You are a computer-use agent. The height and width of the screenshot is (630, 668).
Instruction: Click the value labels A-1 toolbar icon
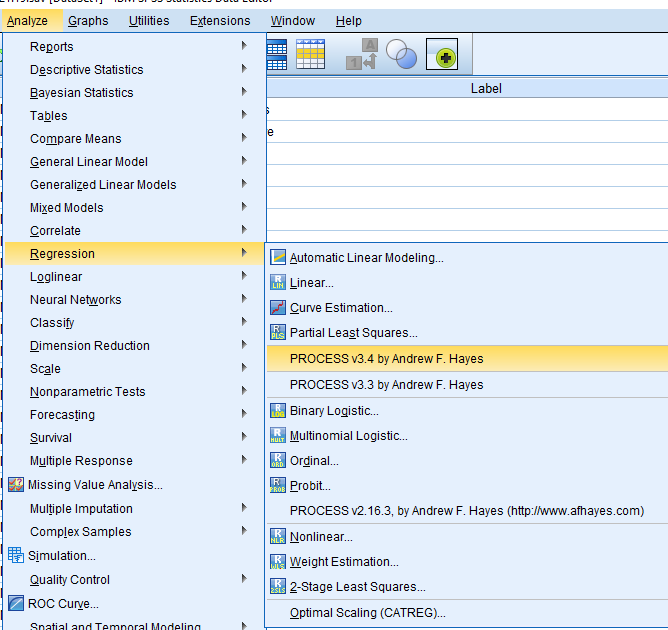[362, 54]
